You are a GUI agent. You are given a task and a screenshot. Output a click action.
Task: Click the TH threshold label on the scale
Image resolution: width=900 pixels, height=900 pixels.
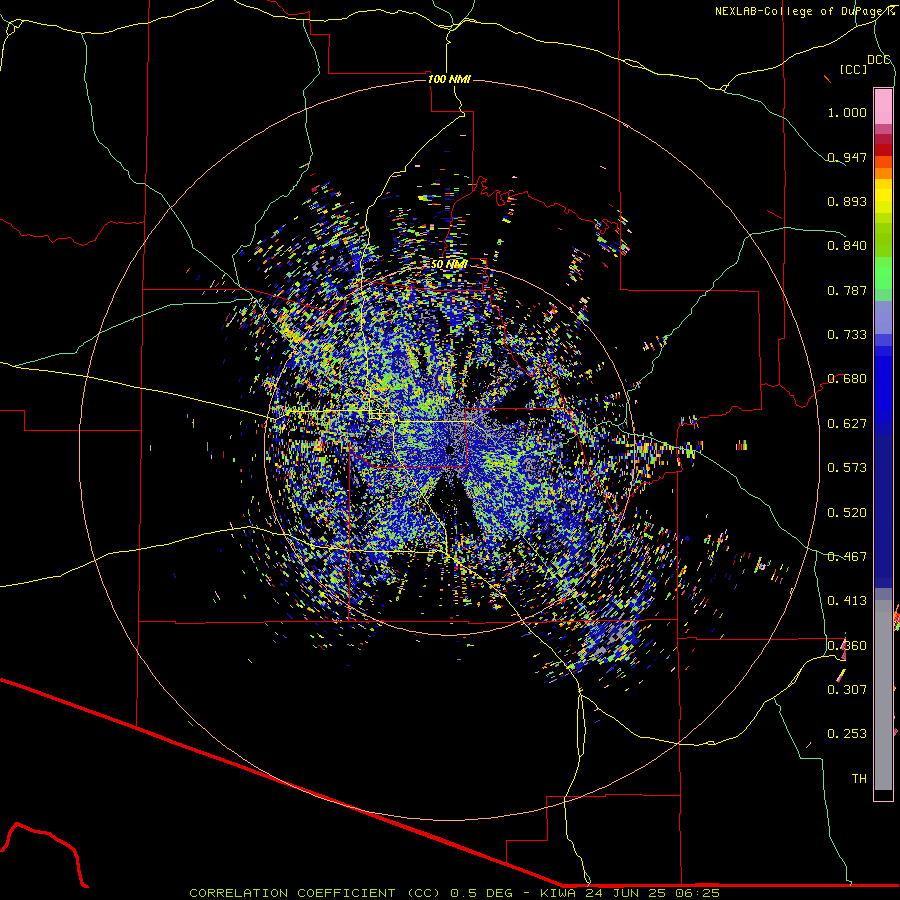coord(859,778)
